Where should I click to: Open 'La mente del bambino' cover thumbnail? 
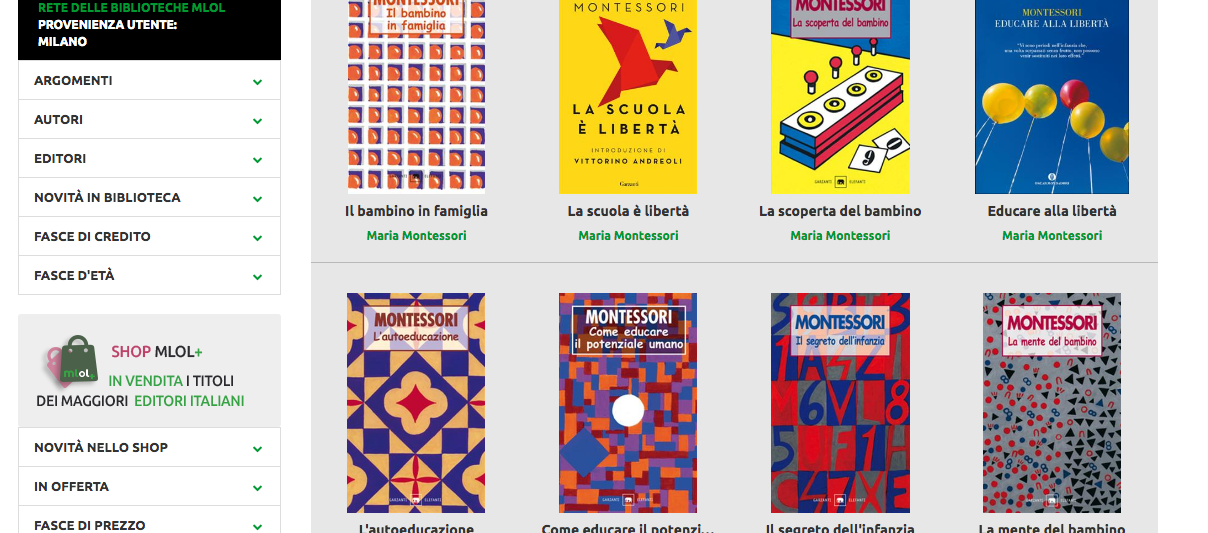pos(1052,403)
